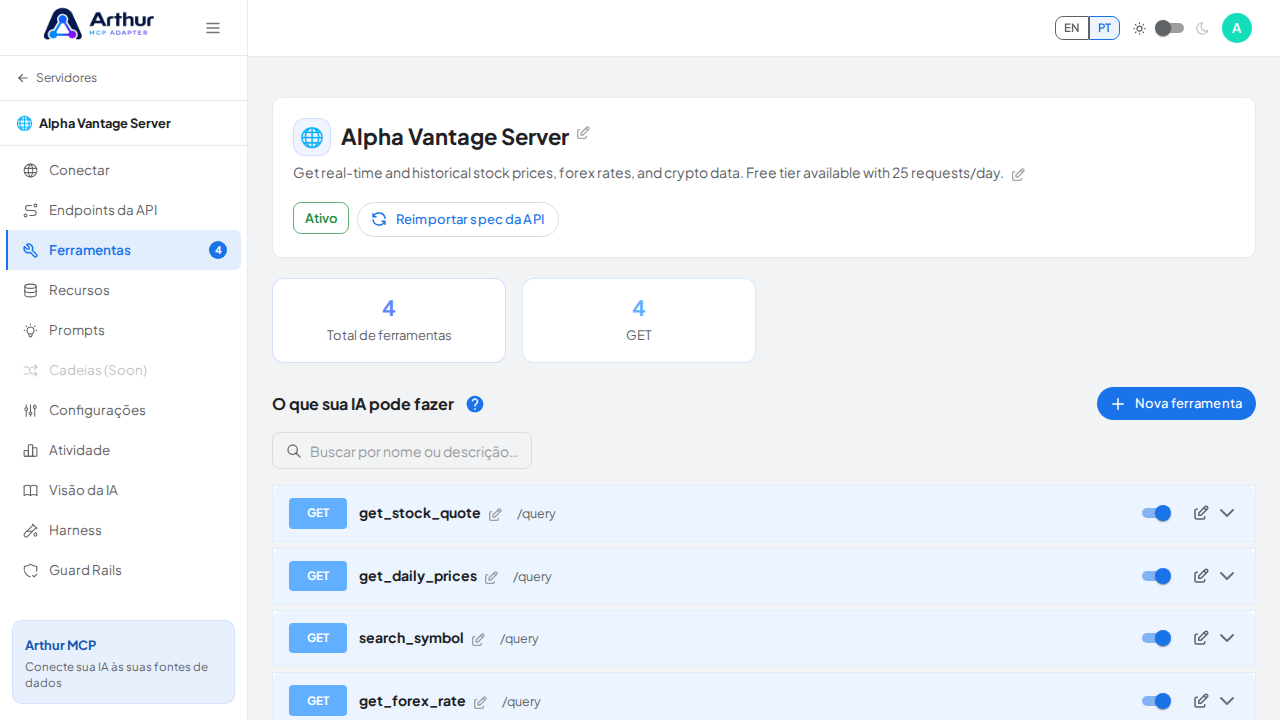Disable the search_symbol tool switch
This screenshot has height=720, width=1280.
[x=1157, y=638]
